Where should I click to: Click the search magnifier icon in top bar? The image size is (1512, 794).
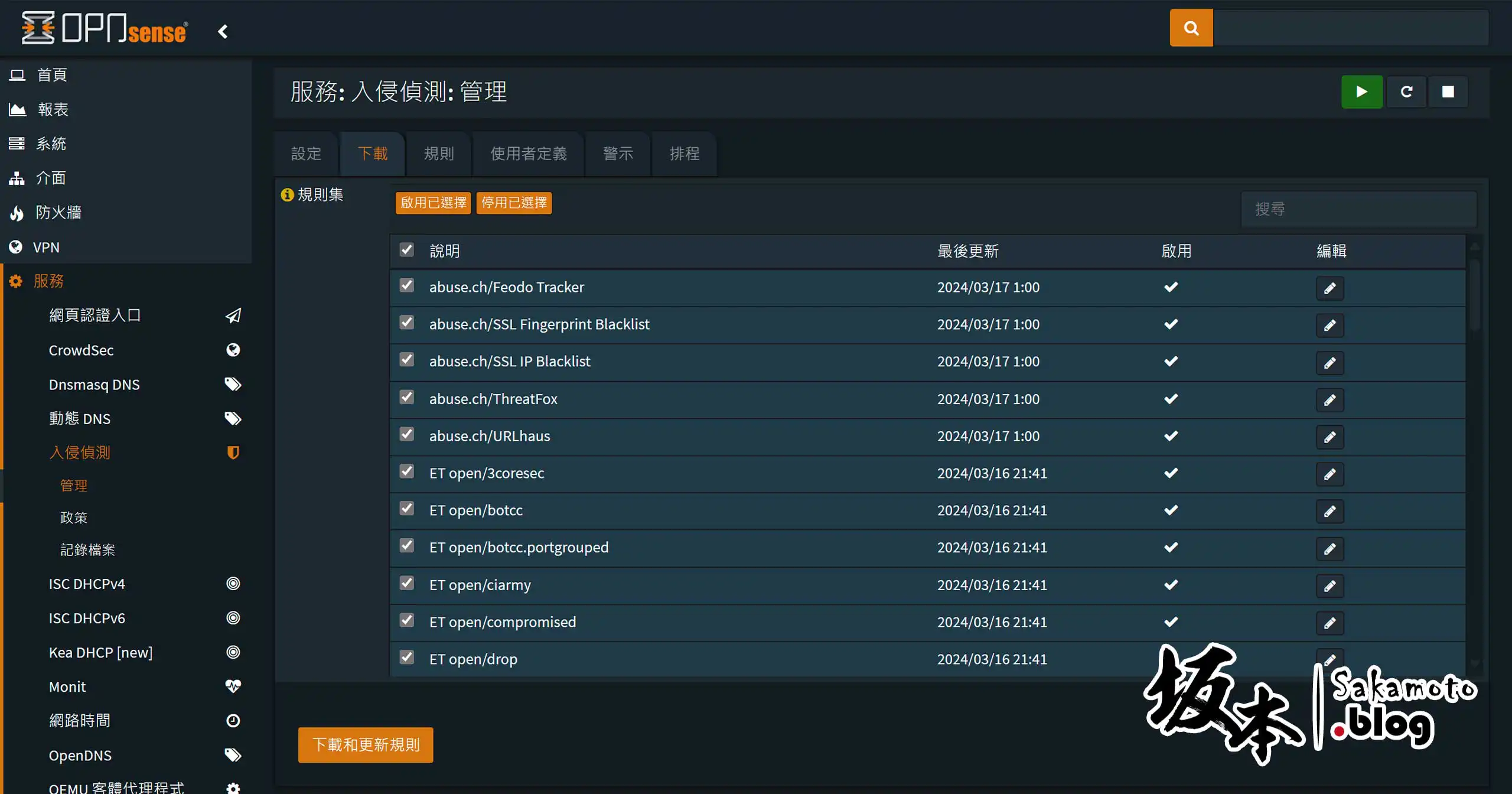[1191, 27]
